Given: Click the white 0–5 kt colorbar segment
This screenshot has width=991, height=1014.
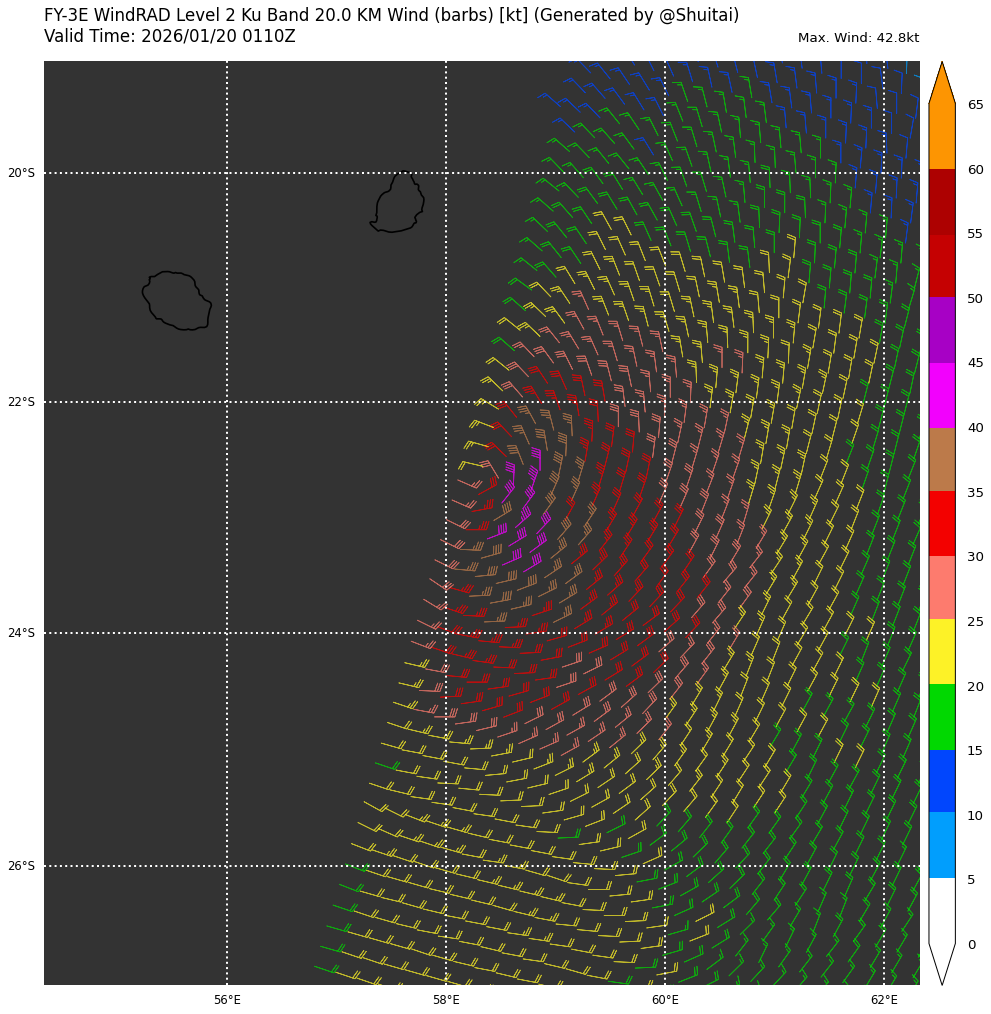Looking at the screenshot, I should click(x=941, y=910).
